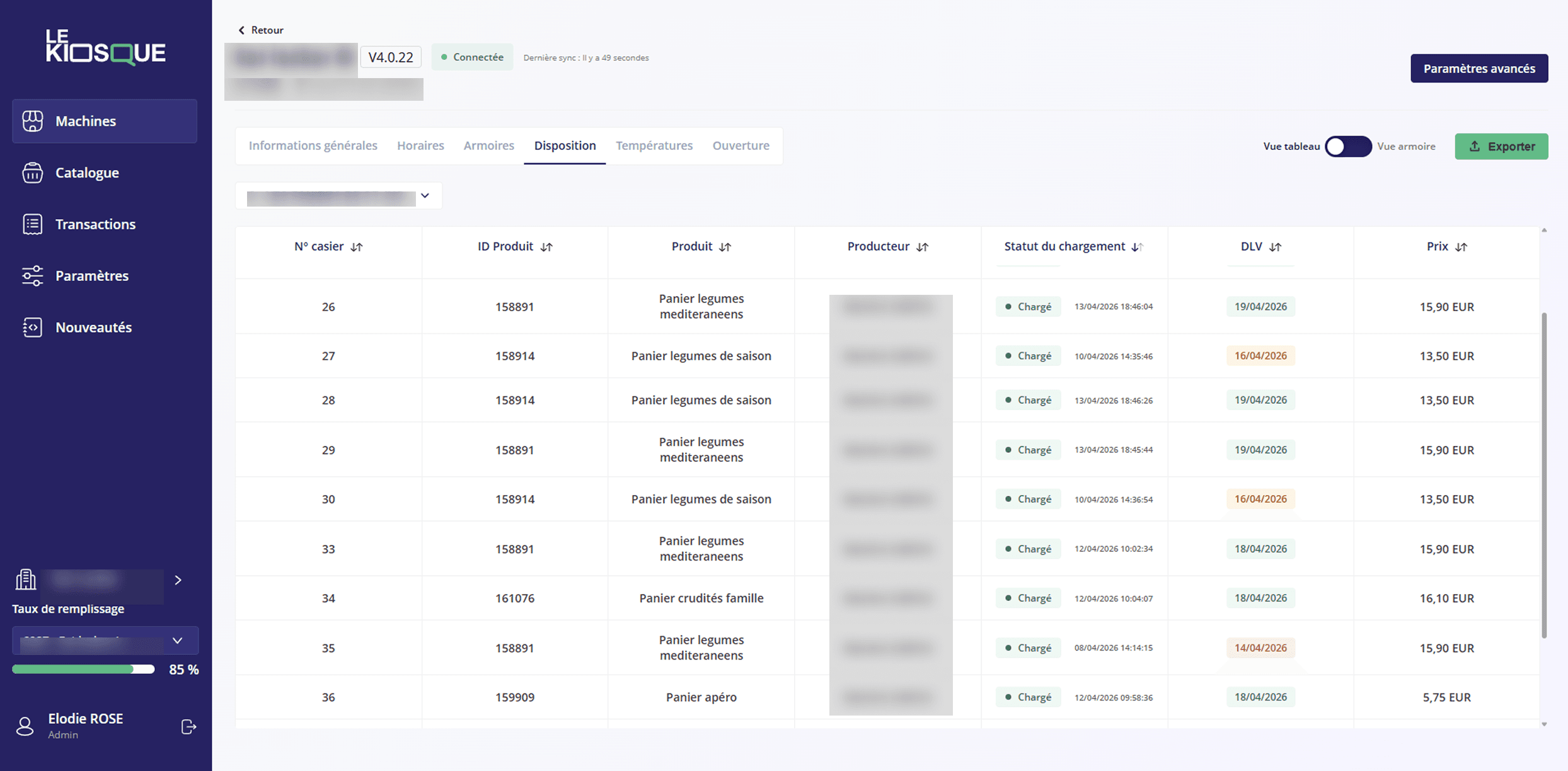Image resolution: width=1568 pixels, height=771 pixels.
Task: Sort by Statut du chargement arrows
Action: point(1137,247)
